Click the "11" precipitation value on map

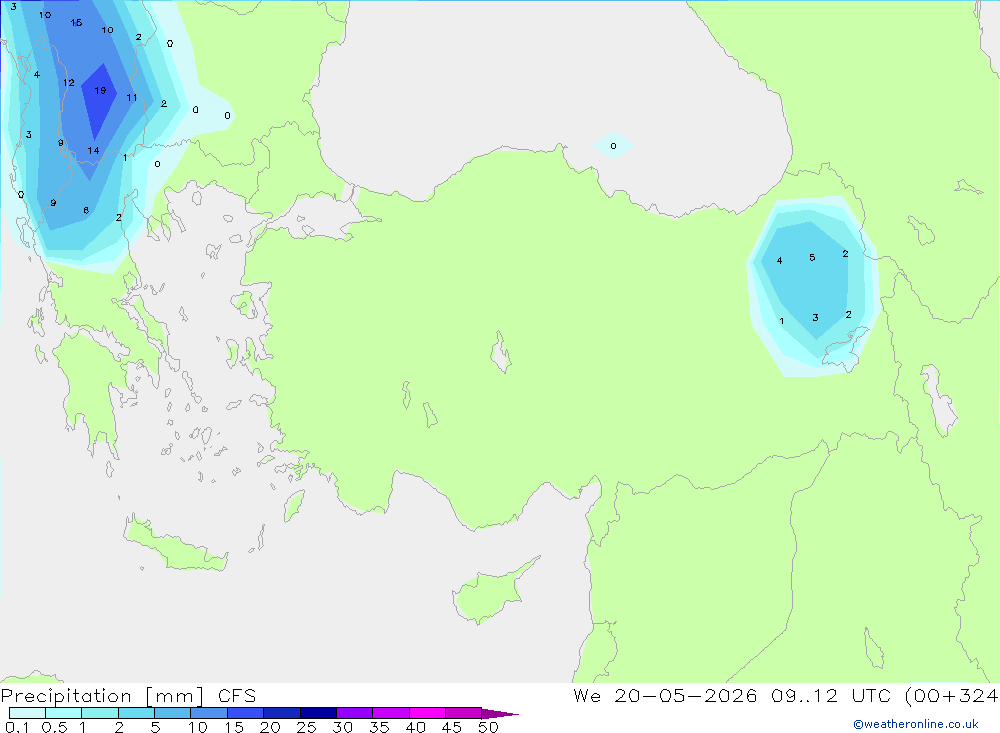[131, 98]
